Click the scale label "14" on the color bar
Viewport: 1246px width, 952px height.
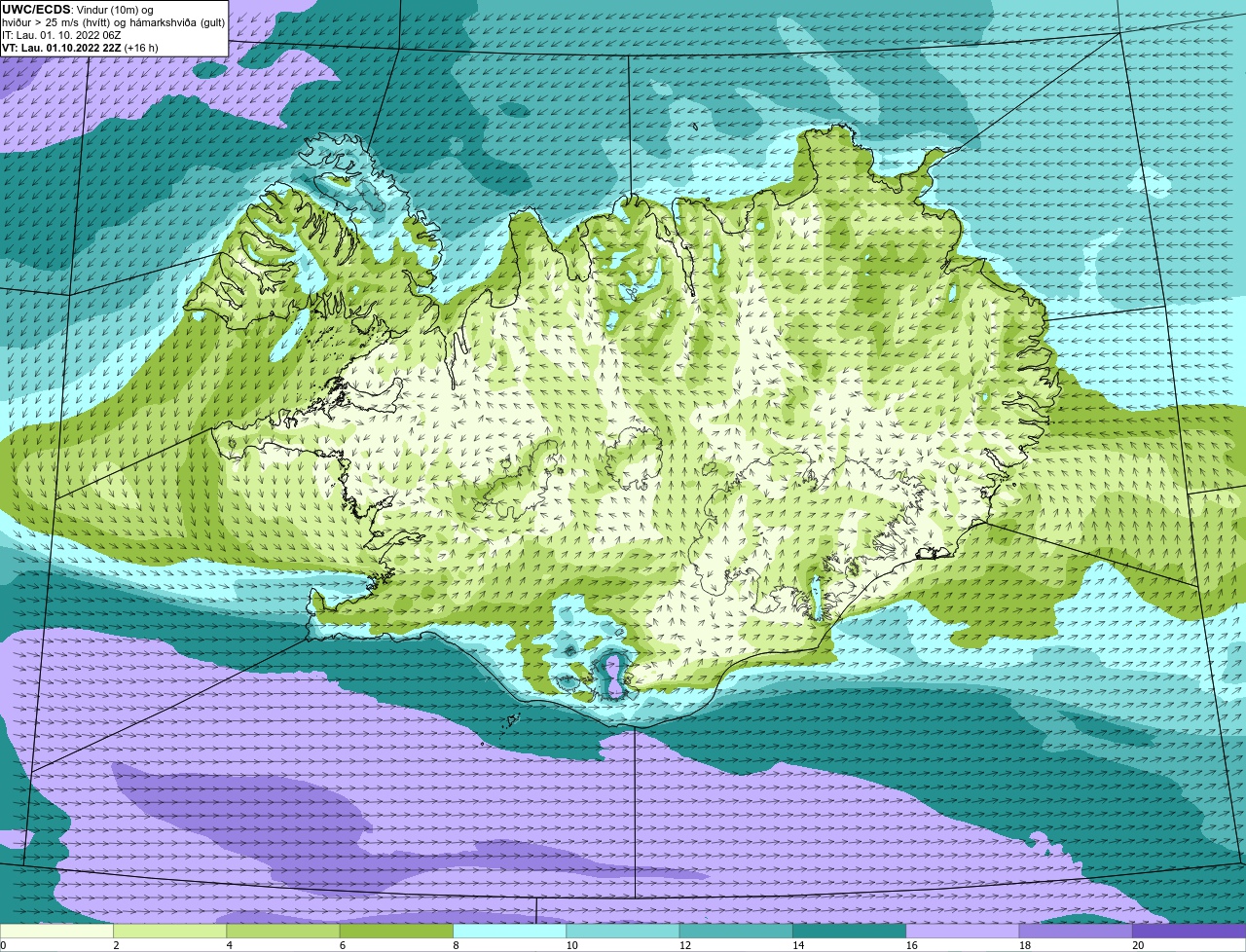click(797, 945)
